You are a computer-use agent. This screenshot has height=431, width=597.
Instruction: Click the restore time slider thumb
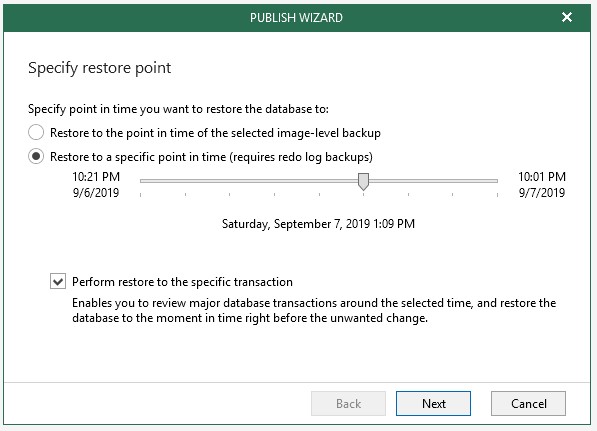coord(364,181)
